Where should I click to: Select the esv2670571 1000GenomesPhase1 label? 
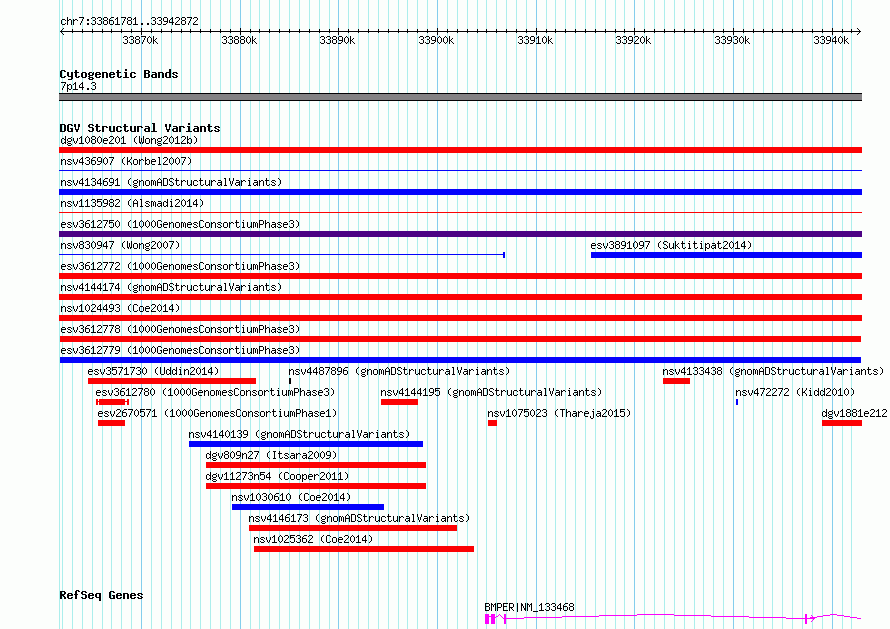coord(217,413)
